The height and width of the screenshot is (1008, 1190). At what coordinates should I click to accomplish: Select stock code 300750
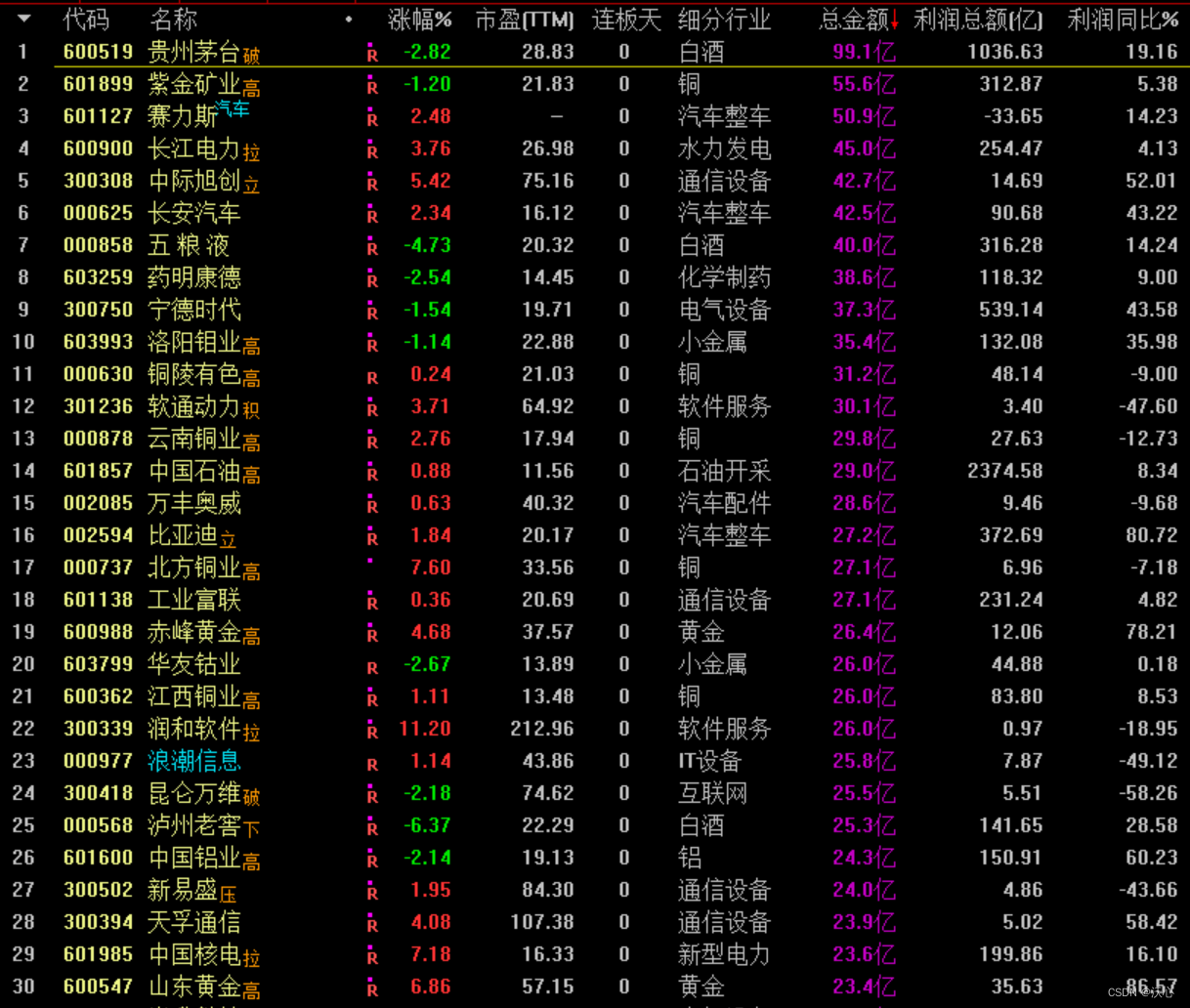[98, 310]
